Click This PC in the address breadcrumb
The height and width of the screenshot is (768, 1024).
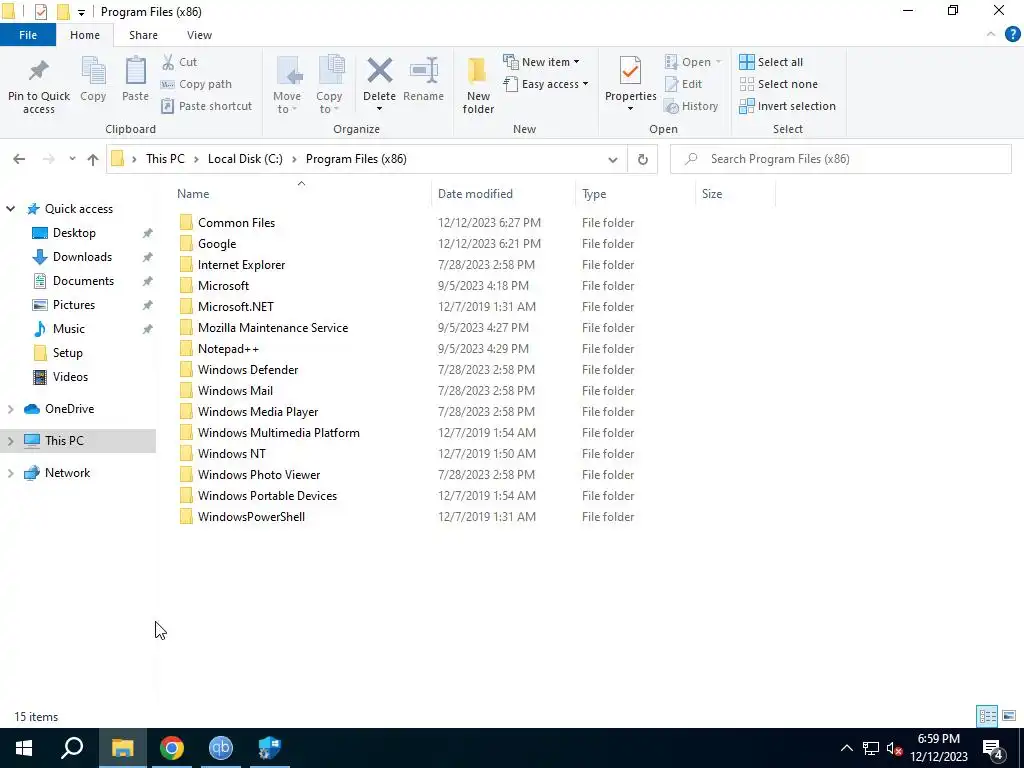(x=165, y=159)
